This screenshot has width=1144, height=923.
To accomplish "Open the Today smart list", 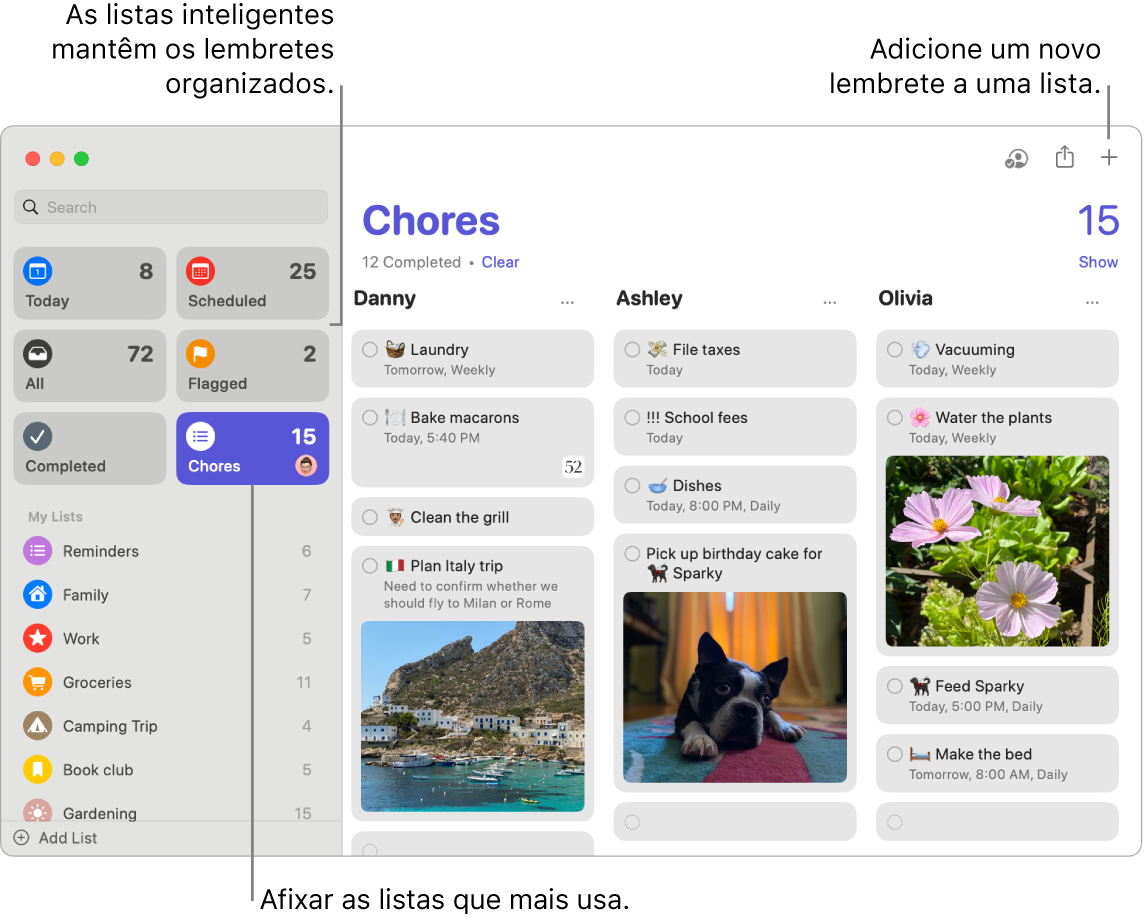I will click(x=90, y=283).
